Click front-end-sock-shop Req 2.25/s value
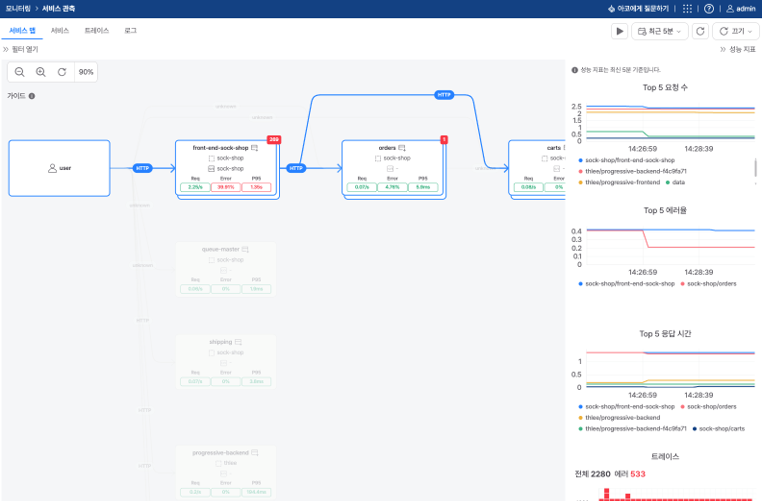Image resolution: width=762 pixels, height=501 pixels. [195, 187]
